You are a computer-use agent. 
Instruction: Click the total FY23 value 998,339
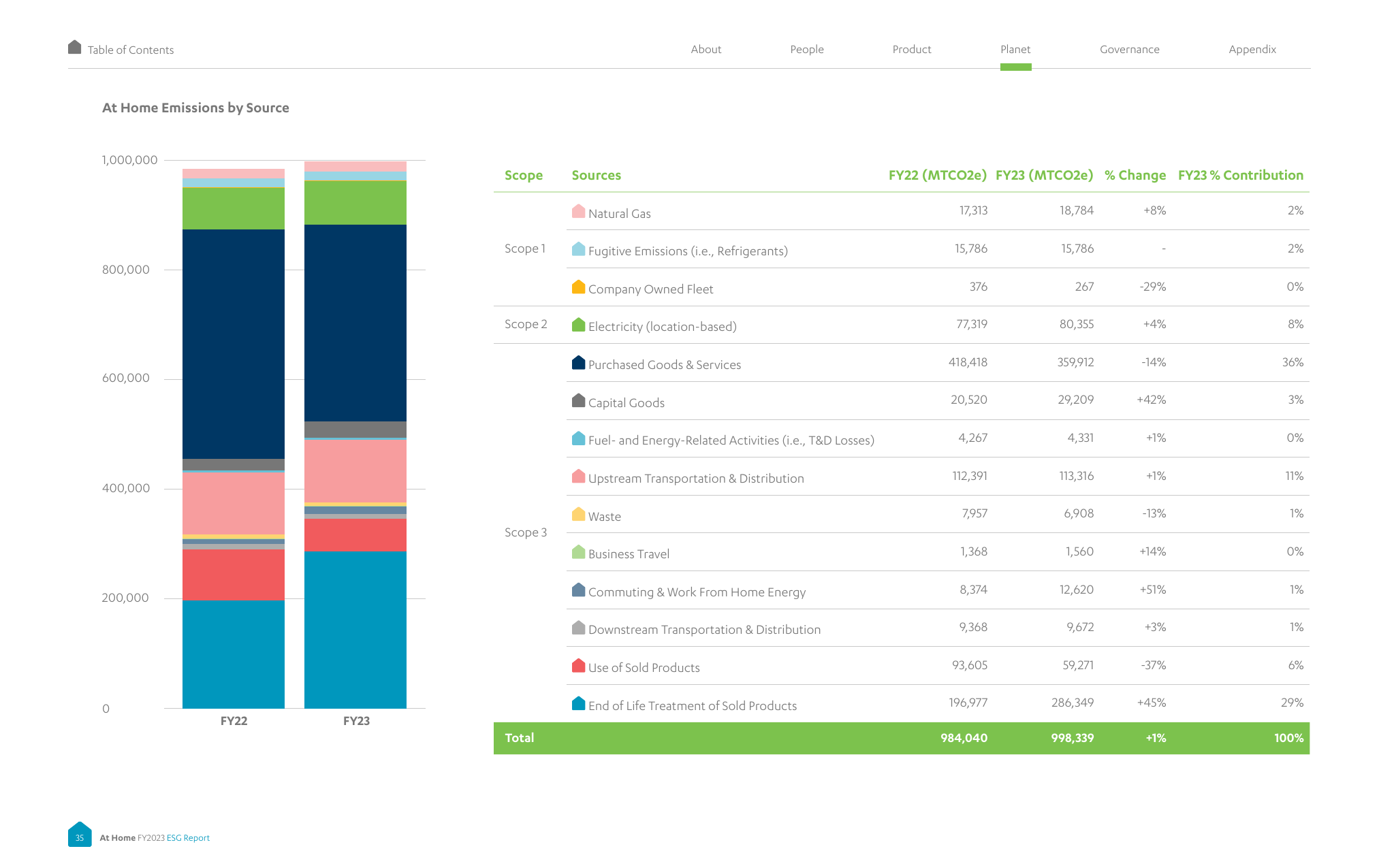pyautogui.click(x=1072, y=738)
